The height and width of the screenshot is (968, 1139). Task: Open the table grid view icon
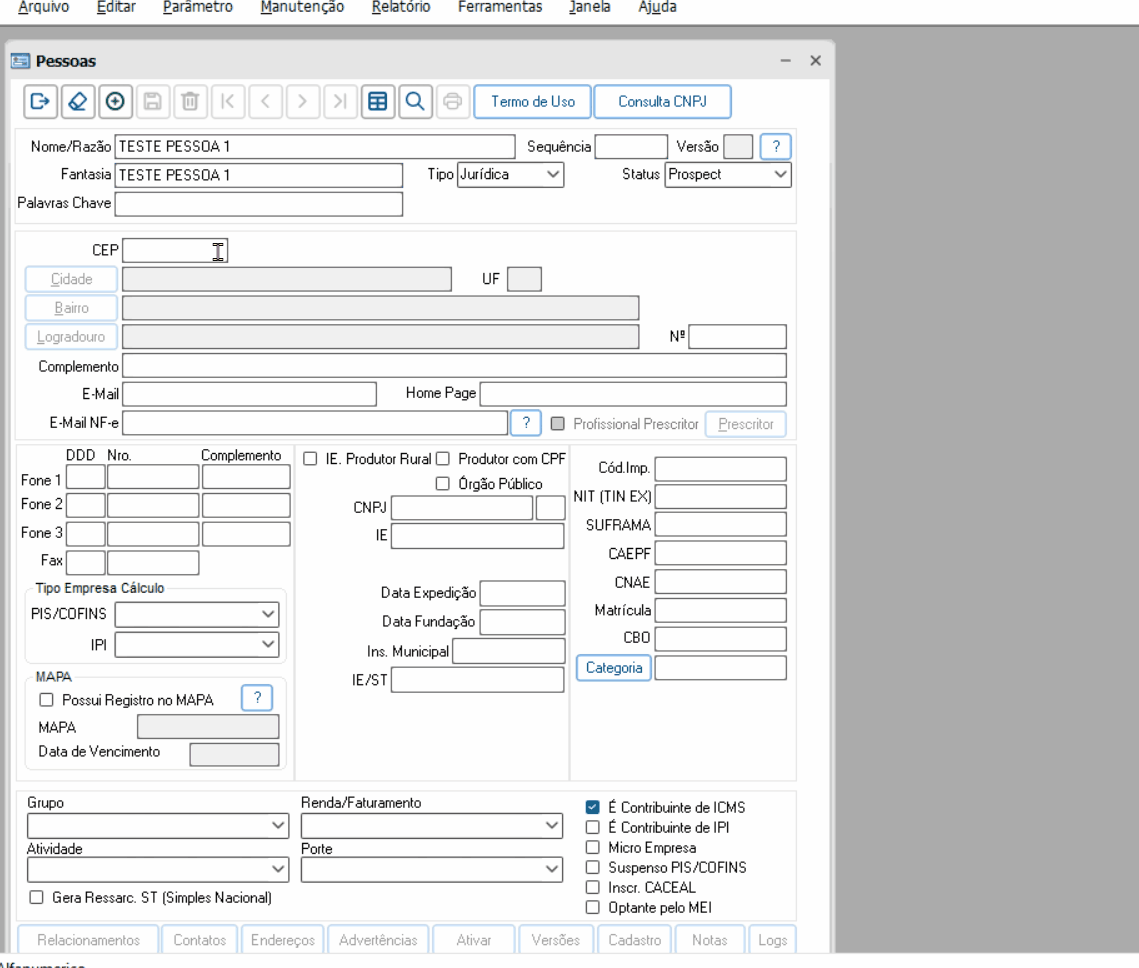[x=377, y=102]
